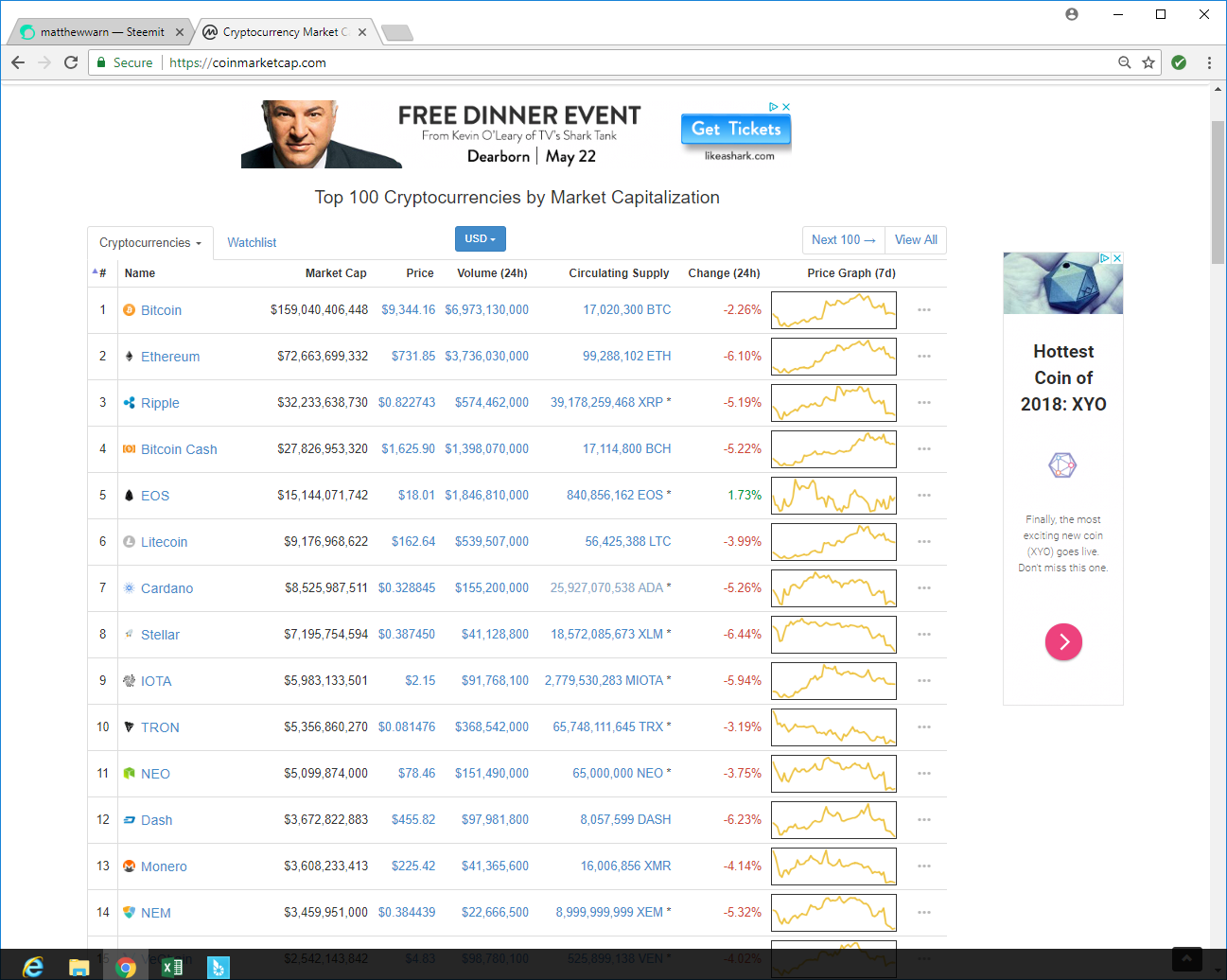Click the Dash logo icon
The height and width of the screenshot is (980, 1227).
click(130, 819)
